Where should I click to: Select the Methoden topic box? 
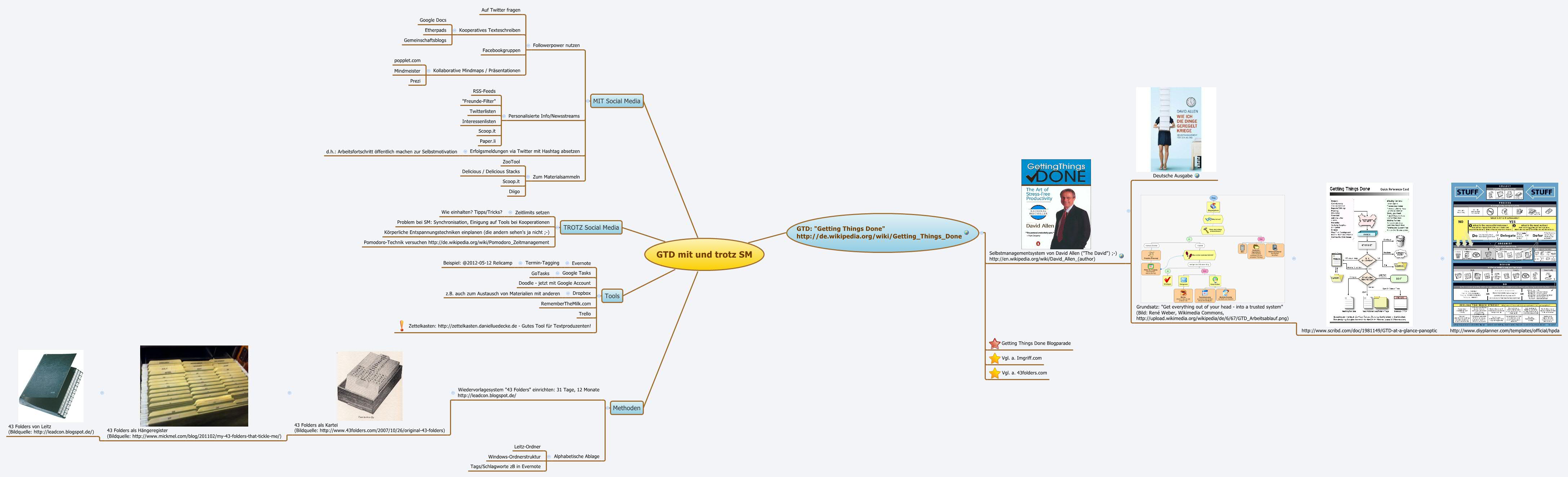point(626,408)
